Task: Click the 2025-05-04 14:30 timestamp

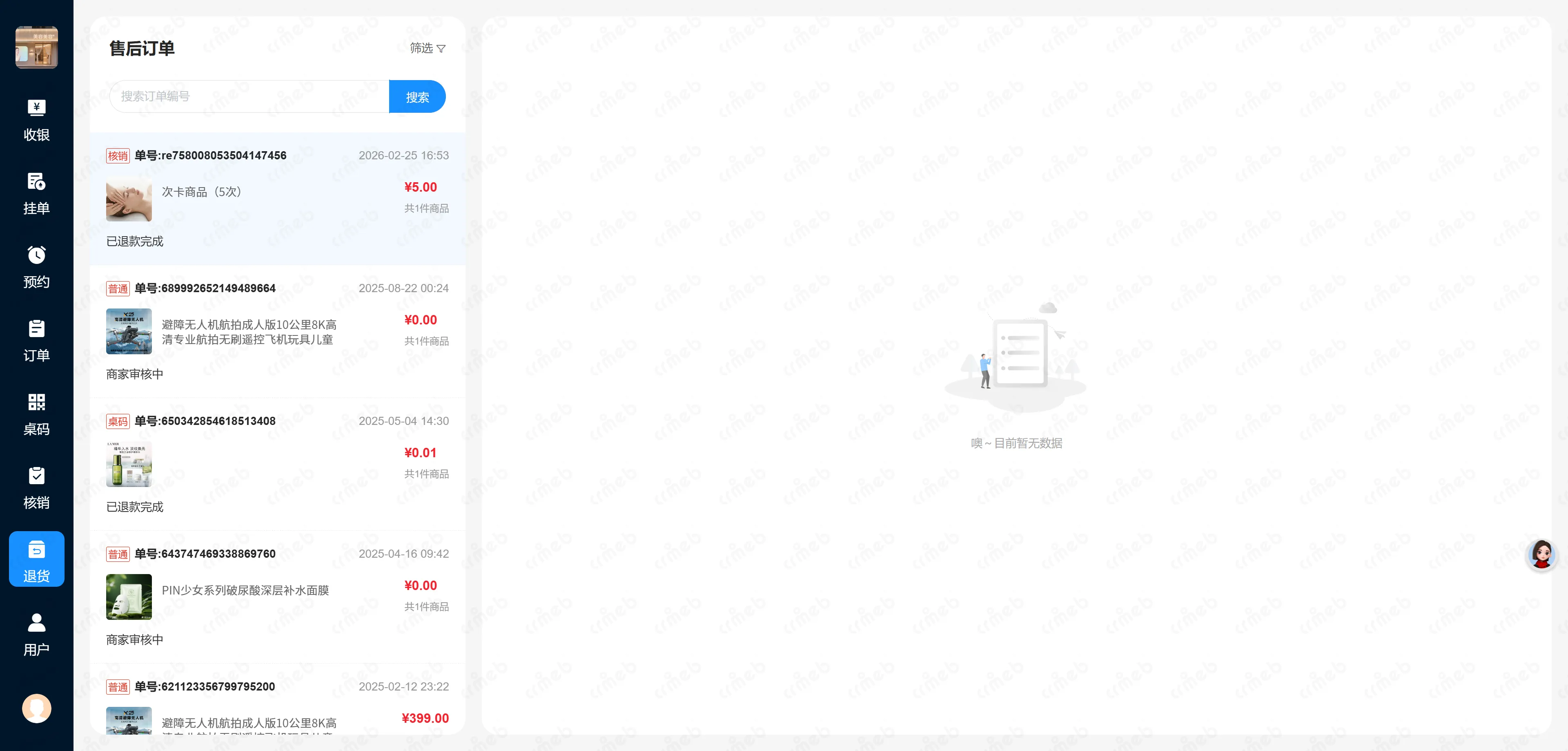Action: pyautogui.click(x=403, y=421)
